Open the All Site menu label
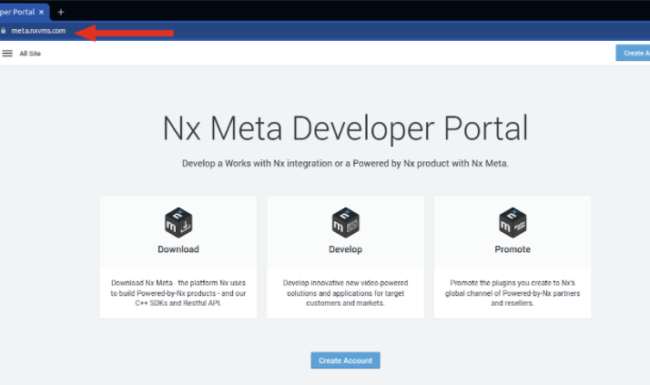Viewport: 650px width, 385px height. coord(30,53)
